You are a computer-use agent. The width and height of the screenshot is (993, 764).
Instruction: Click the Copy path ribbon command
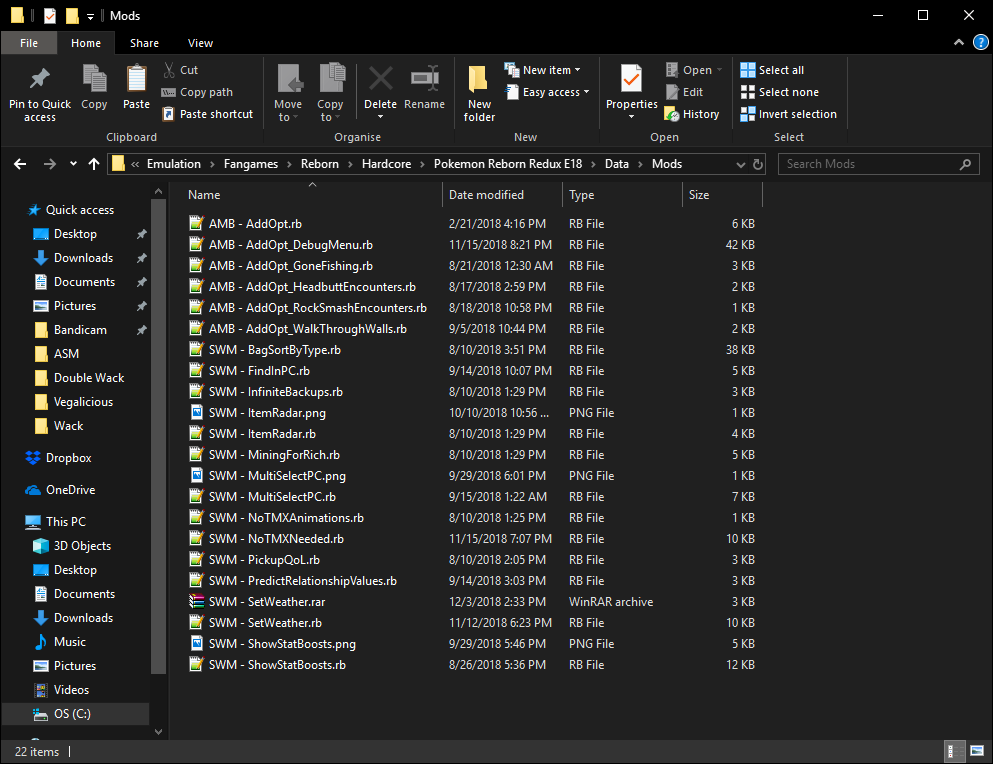pos(198,92)
